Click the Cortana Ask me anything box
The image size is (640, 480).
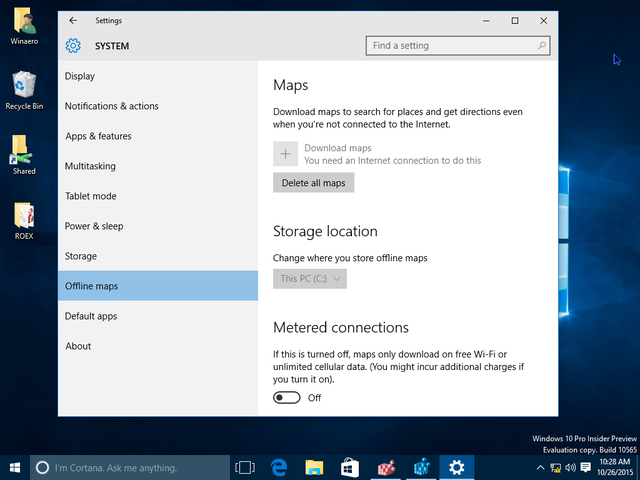click(x=130, y=468)
